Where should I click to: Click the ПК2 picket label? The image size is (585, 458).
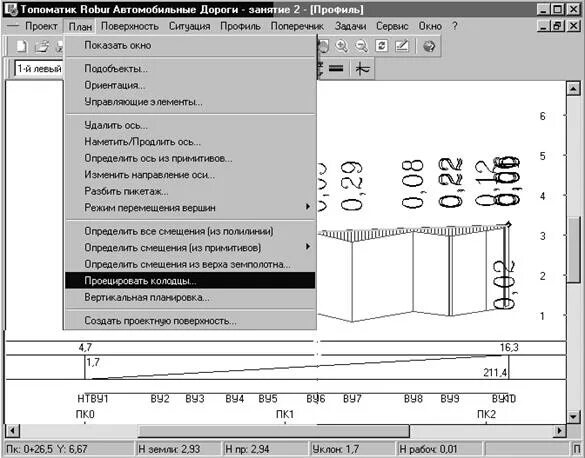click(x=487, y=414)
